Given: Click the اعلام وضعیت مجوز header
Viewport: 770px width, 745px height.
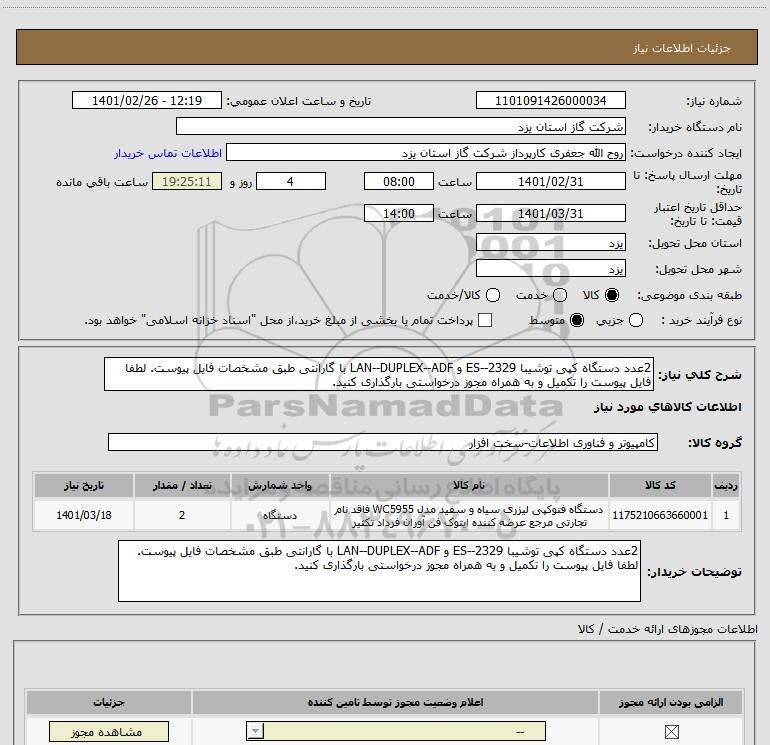Looking at the screenshot, I should click(395, 702).
